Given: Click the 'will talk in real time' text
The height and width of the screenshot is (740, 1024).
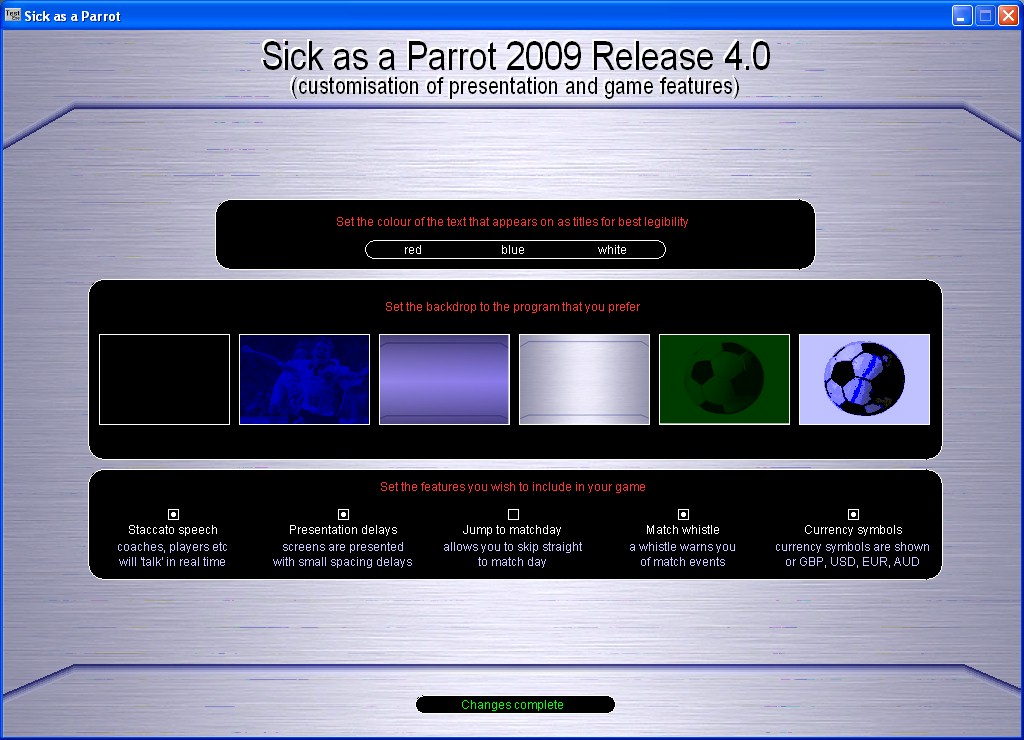Looking at the screenshot, I should pos(172,562).
